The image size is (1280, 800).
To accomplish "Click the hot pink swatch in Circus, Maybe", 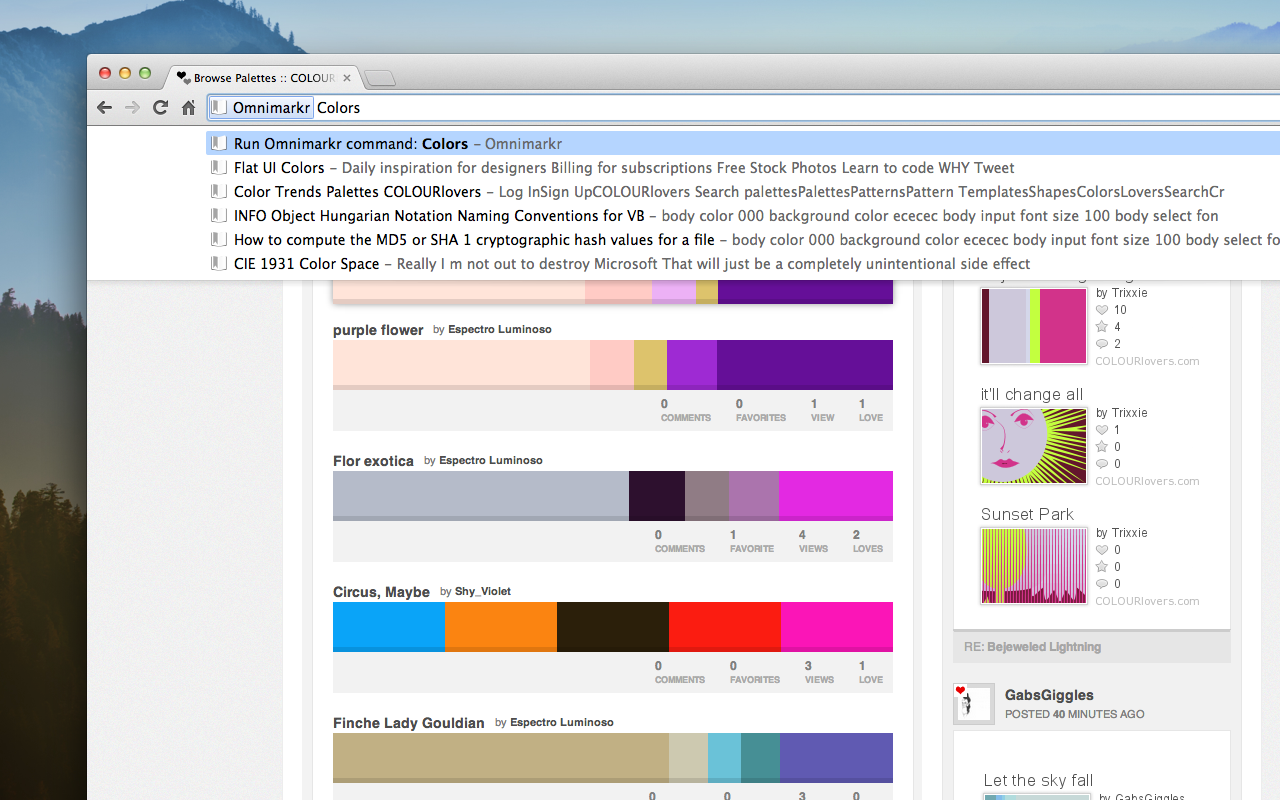I will 837,627.
